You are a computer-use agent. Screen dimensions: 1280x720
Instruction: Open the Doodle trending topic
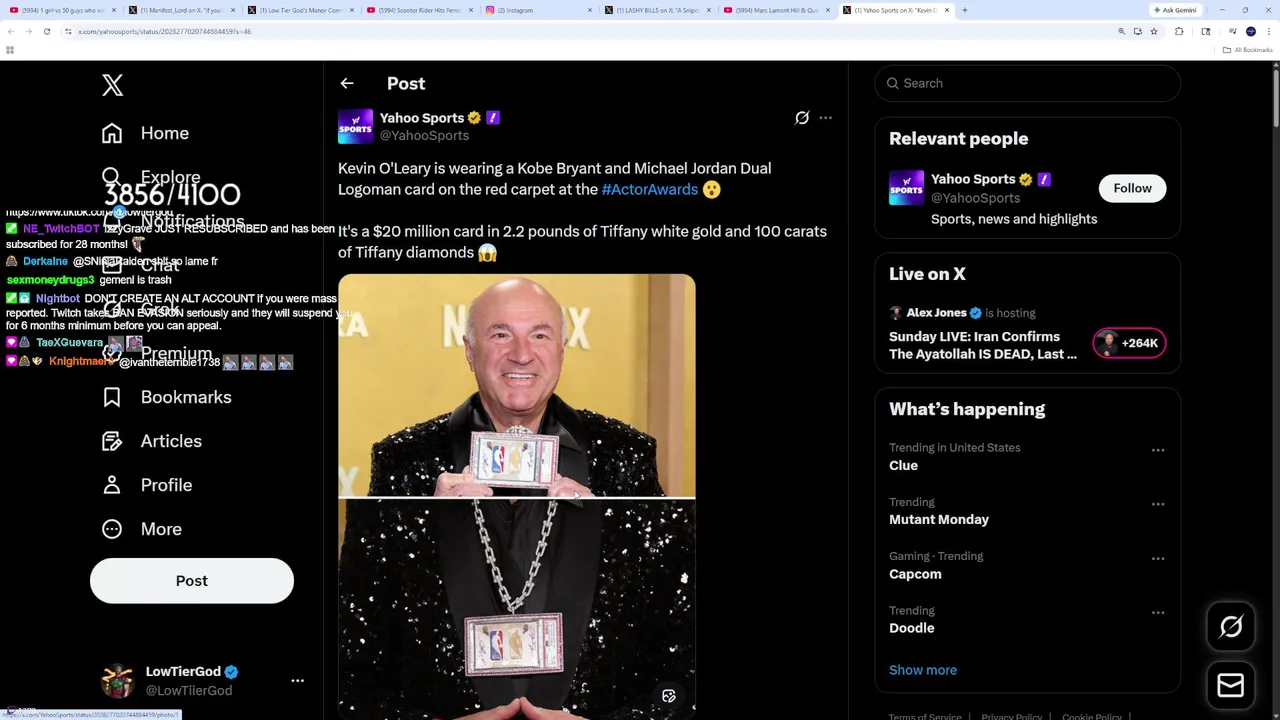click(912, 628)
